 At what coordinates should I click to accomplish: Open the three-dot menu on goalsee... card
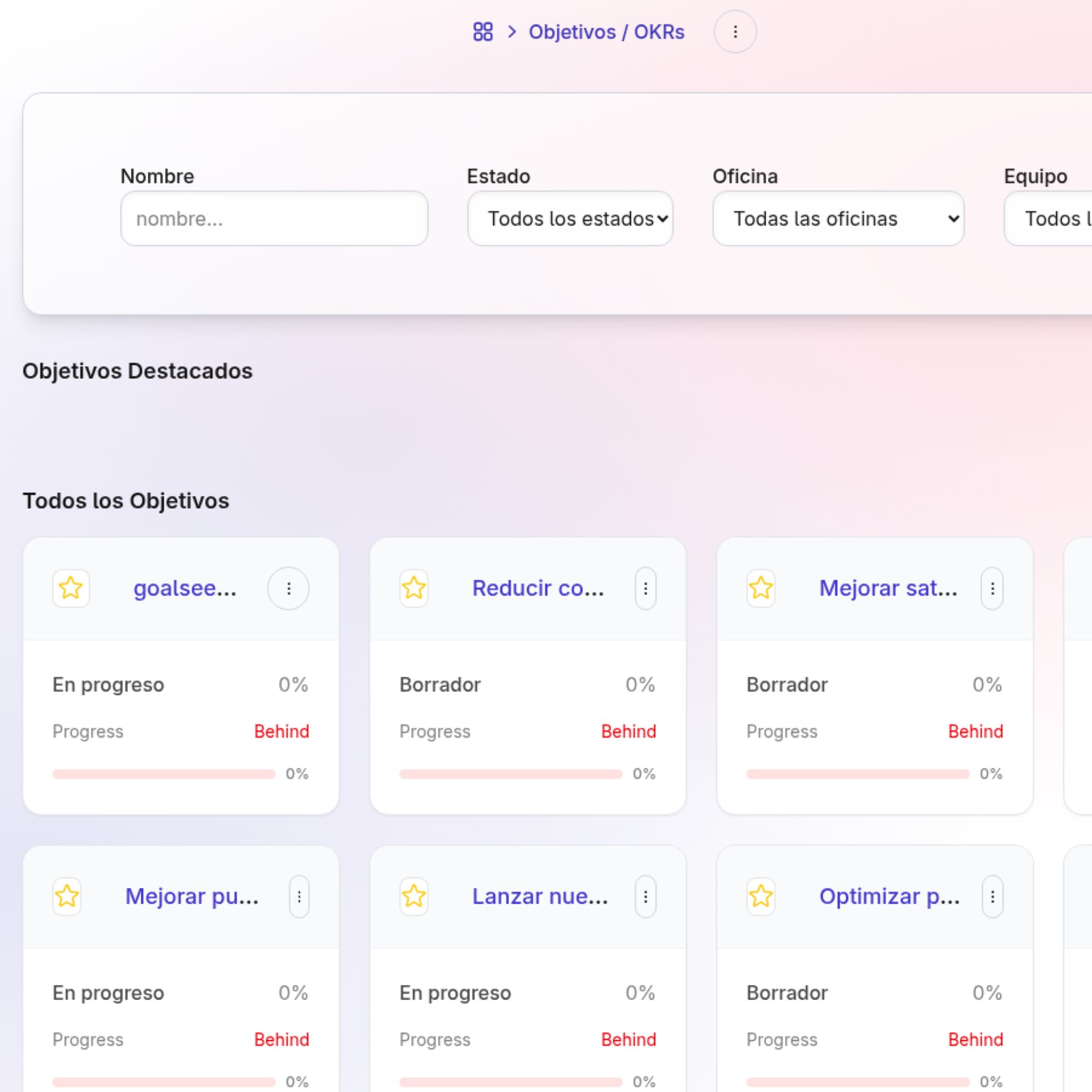tap(288, 589)
